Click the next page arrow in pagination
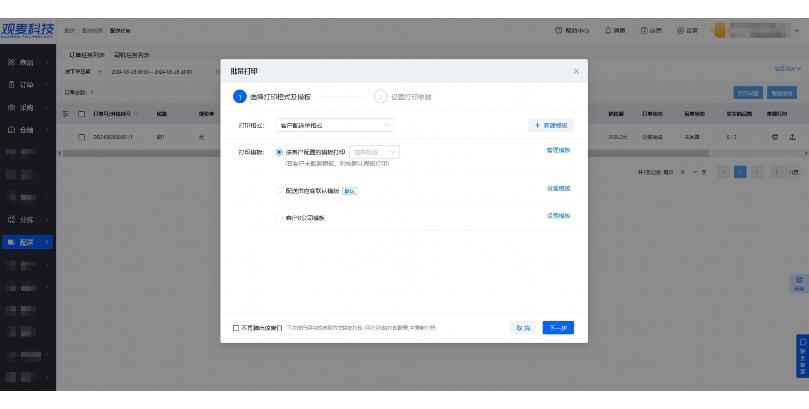Viewport: 809px width, 409px height. tap(757, 172)
